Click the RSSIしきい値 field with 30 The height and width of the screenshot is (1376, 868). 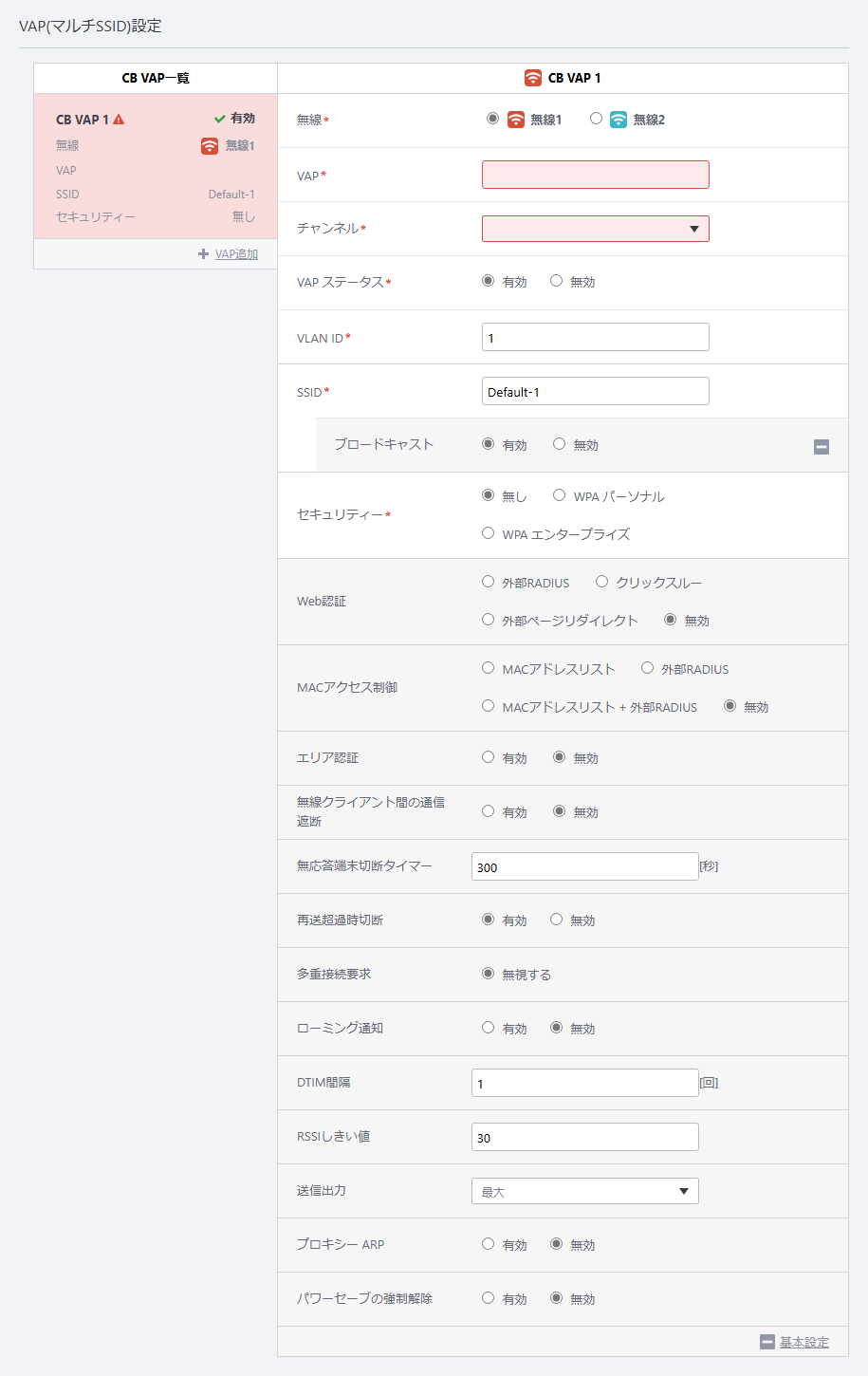[585, 1137]
